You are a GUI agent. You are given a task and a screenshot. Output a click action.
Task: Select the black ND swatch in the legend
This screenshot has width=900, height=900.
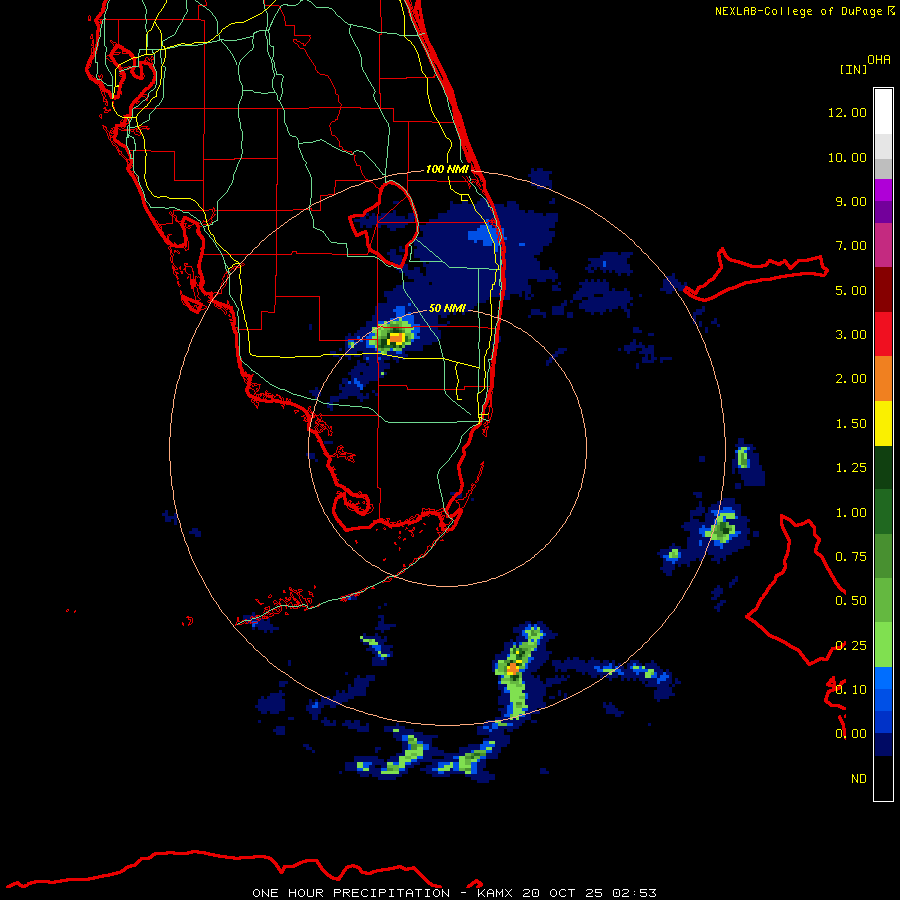[883, 778]
